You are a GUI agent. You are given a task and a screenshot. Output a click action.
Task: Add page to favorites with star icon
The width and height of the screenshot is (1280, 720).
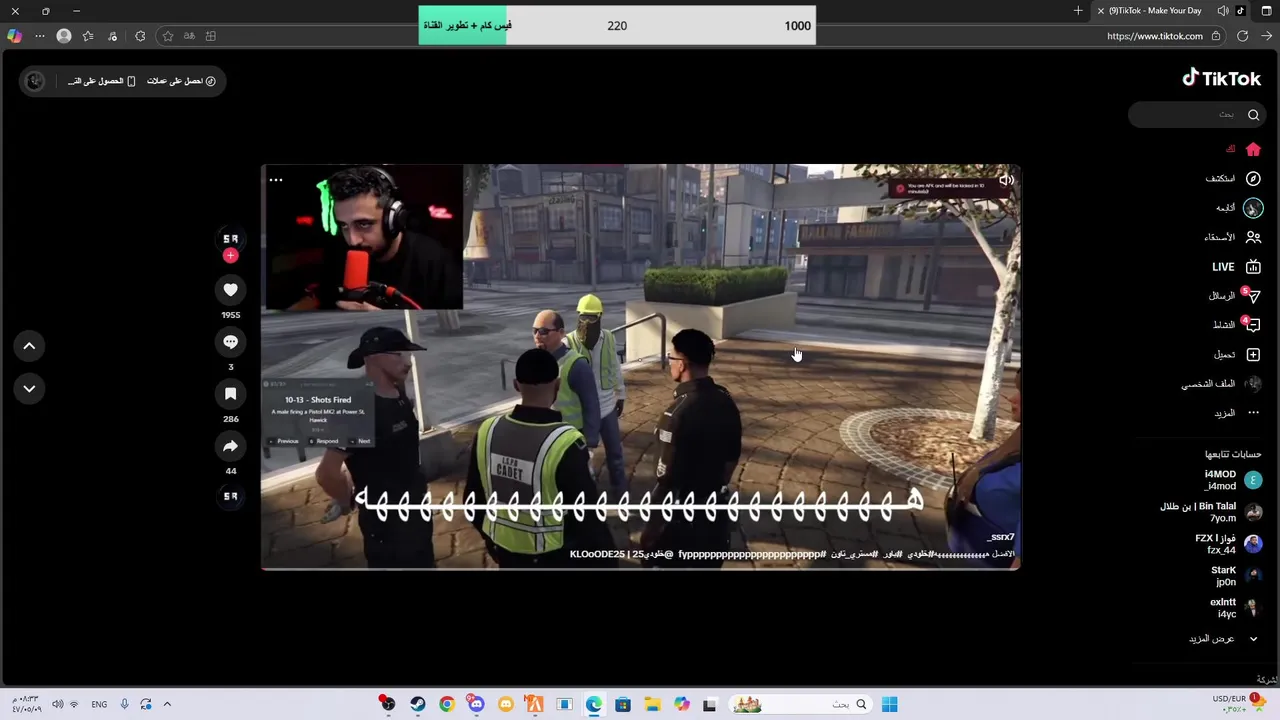click(167, 36)
